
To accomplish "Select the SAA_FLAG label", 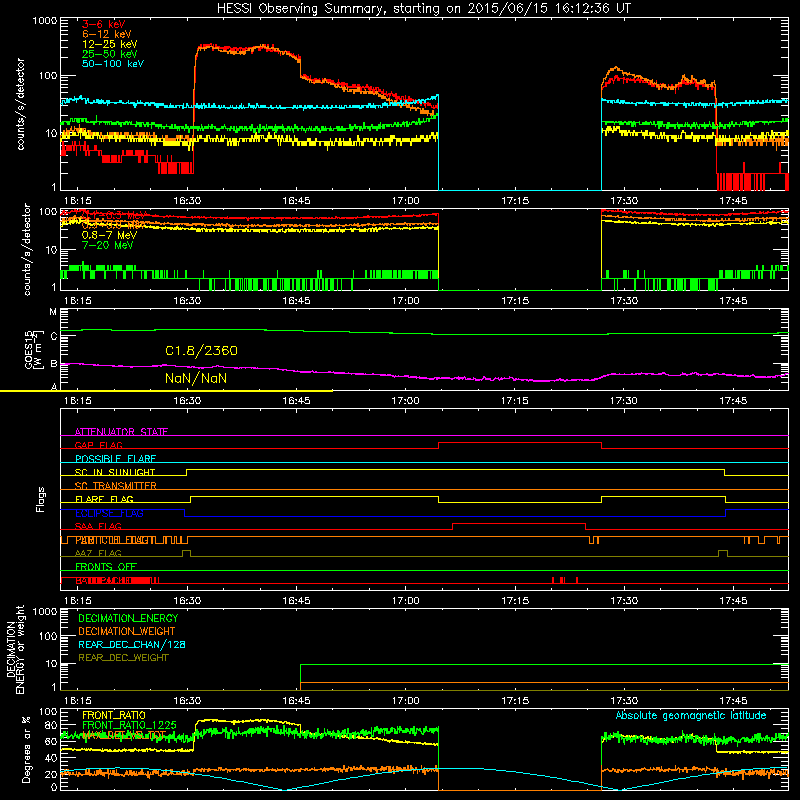I will [98, 526].
